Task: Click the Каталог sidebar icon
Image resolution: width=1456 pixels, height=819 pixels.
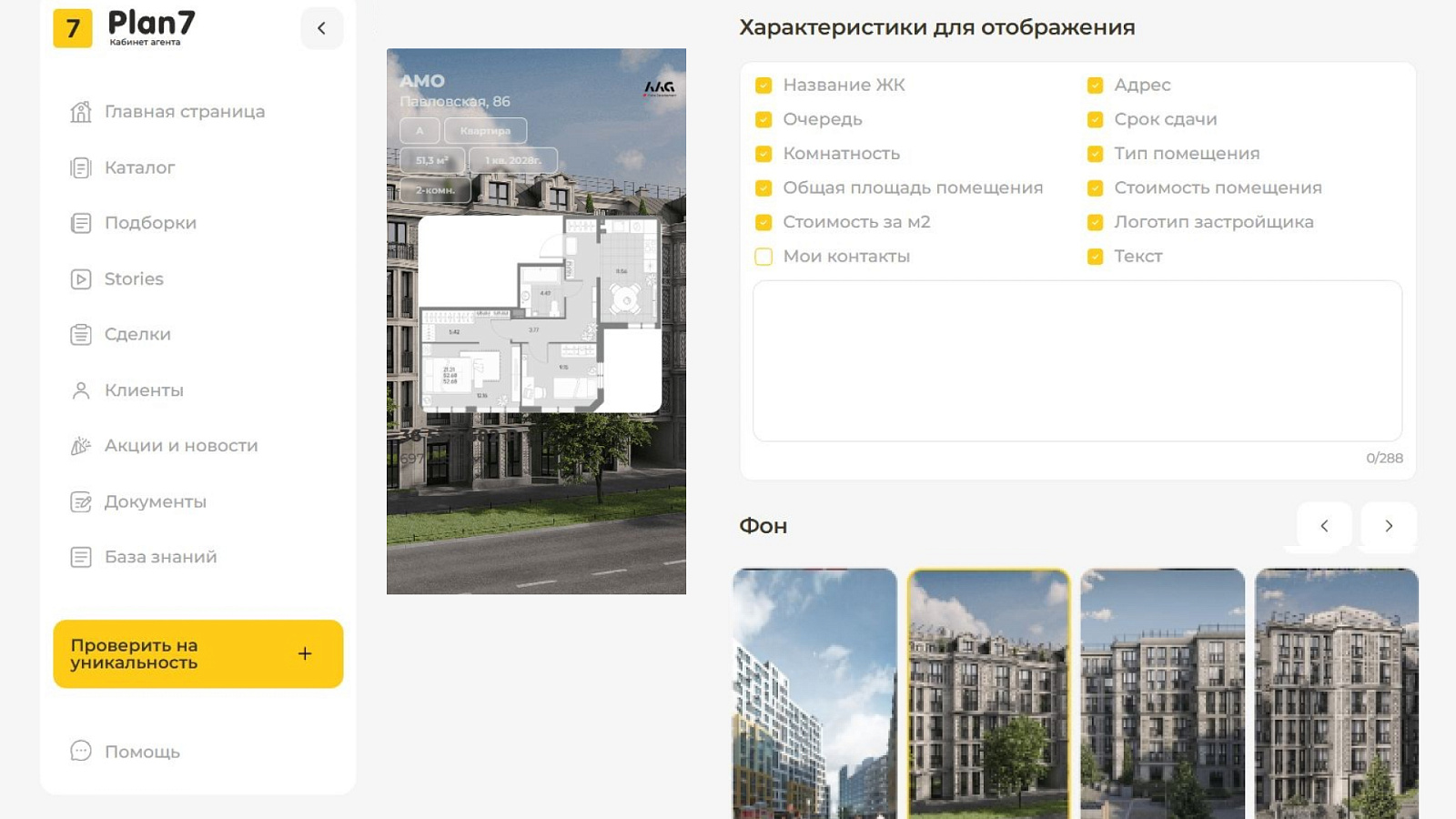Action: (x=81, y=167)
